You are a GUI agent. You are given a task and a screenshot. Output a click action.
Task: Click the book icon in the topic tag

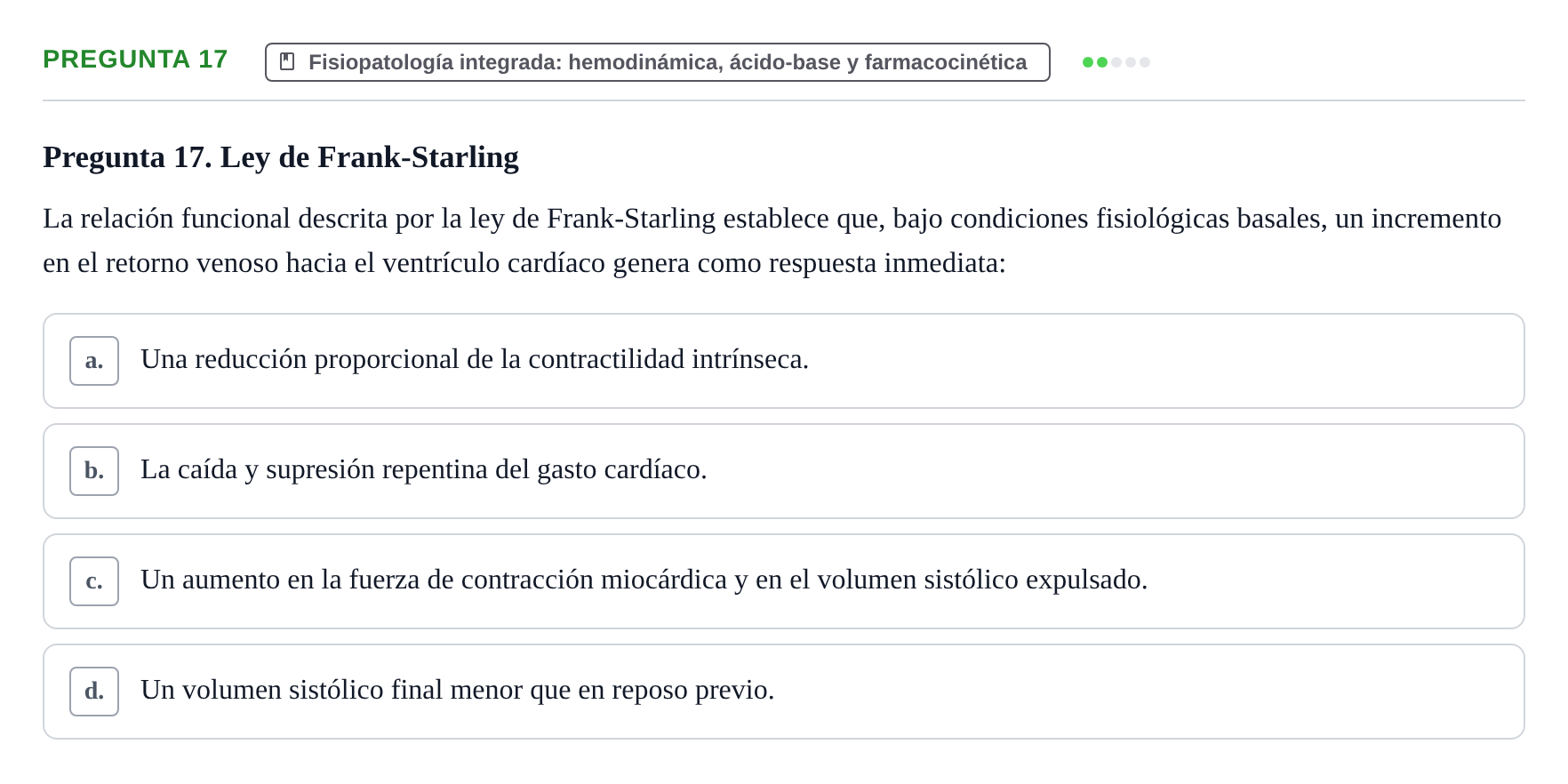point(287,61)
